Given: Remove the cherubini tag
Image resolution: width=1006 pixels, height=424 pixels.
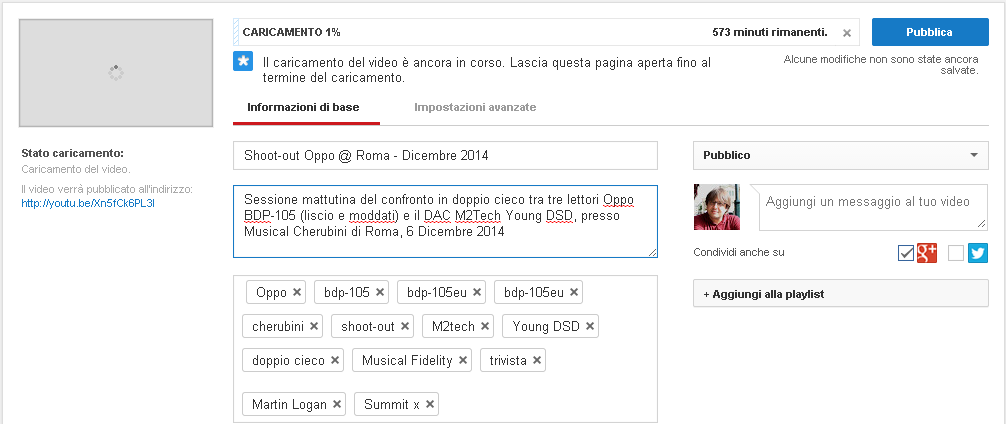Looking at the screenshot, I should (x=314, y=327).
